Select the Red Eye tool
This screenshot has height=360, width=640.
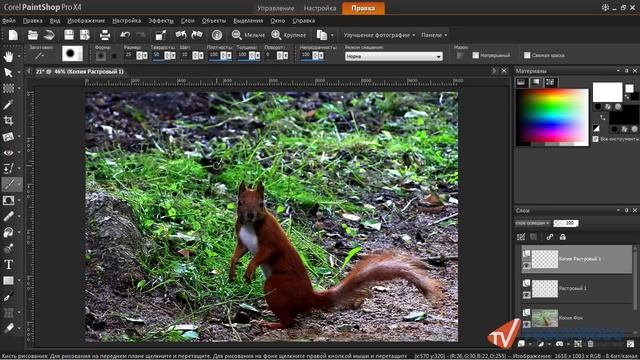click(8, 153)
